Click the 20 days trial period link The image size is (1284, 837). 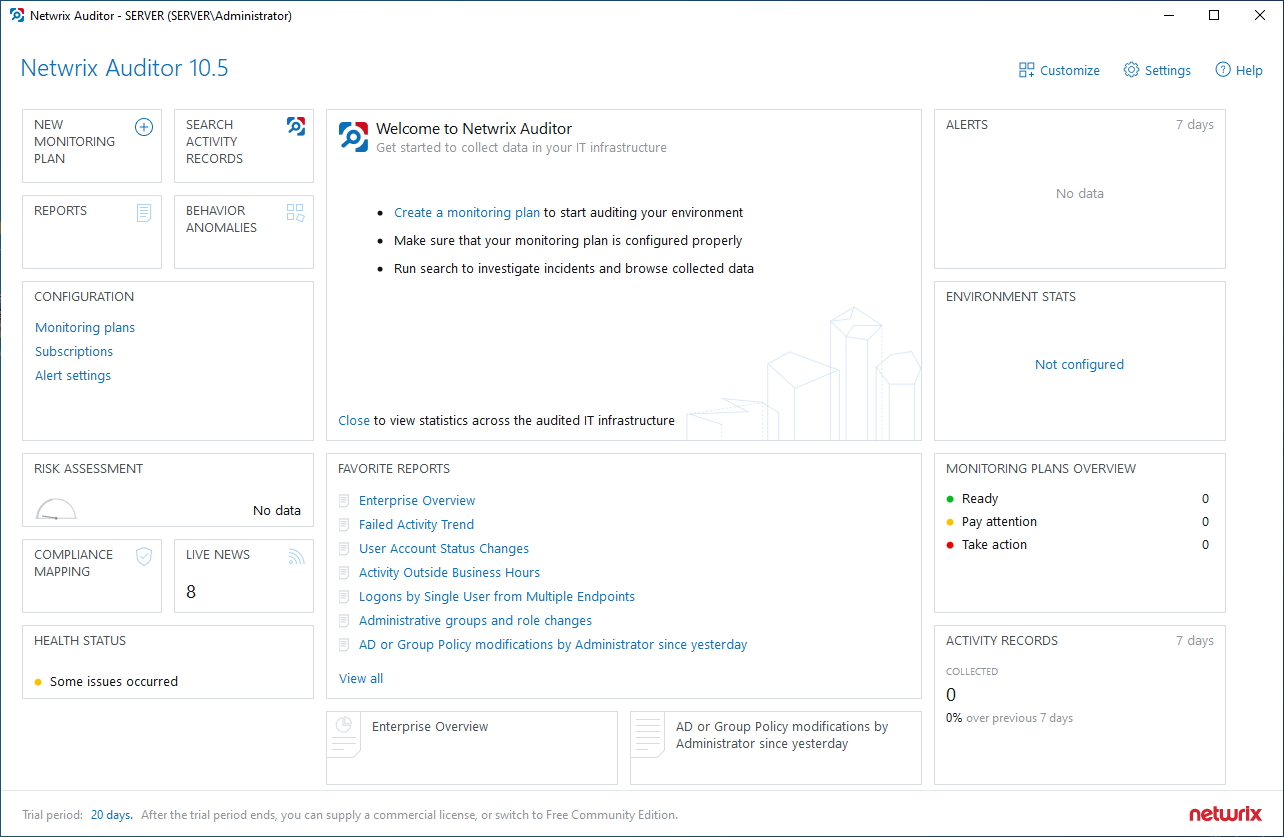pyautogui.click(x=111, y=814)
